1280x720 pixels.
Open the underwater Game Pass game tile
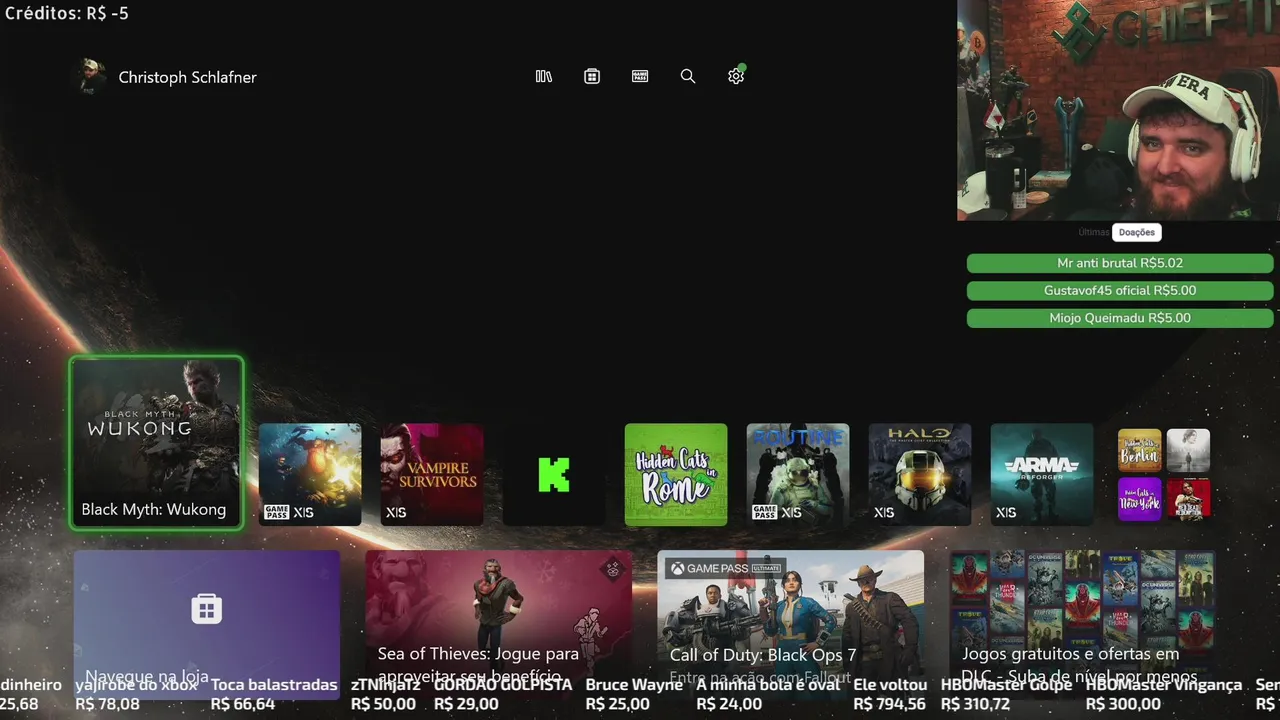[310, 474]
